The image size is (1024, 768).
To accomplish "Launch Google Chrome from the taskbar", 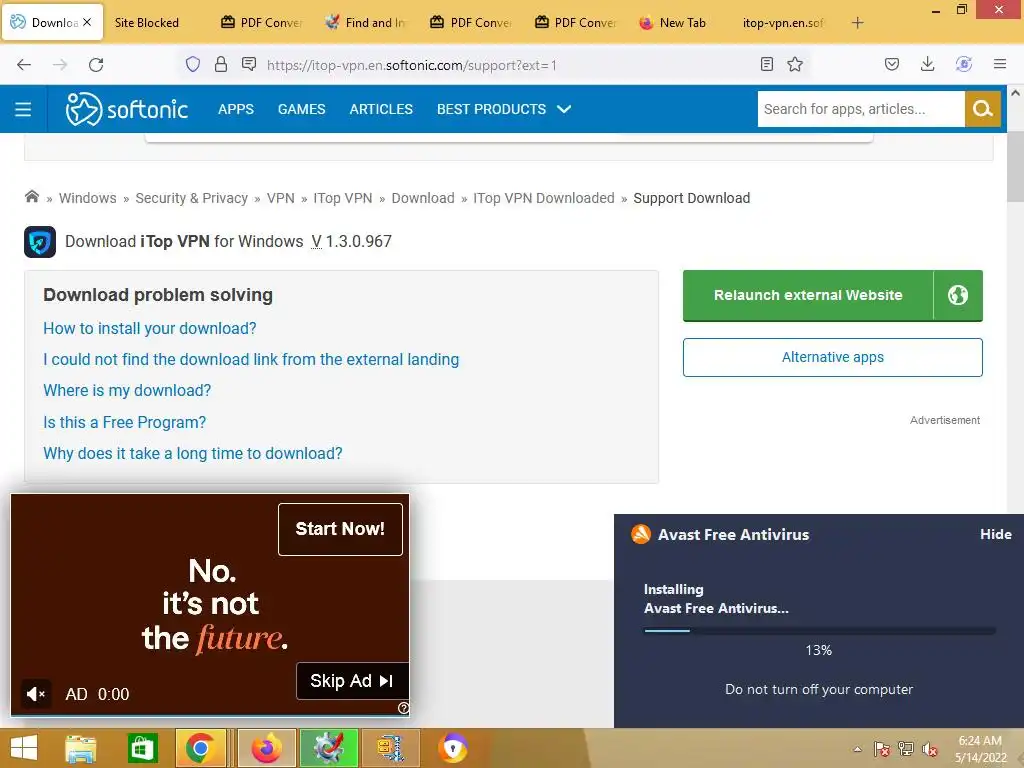I will pos(200,748).
